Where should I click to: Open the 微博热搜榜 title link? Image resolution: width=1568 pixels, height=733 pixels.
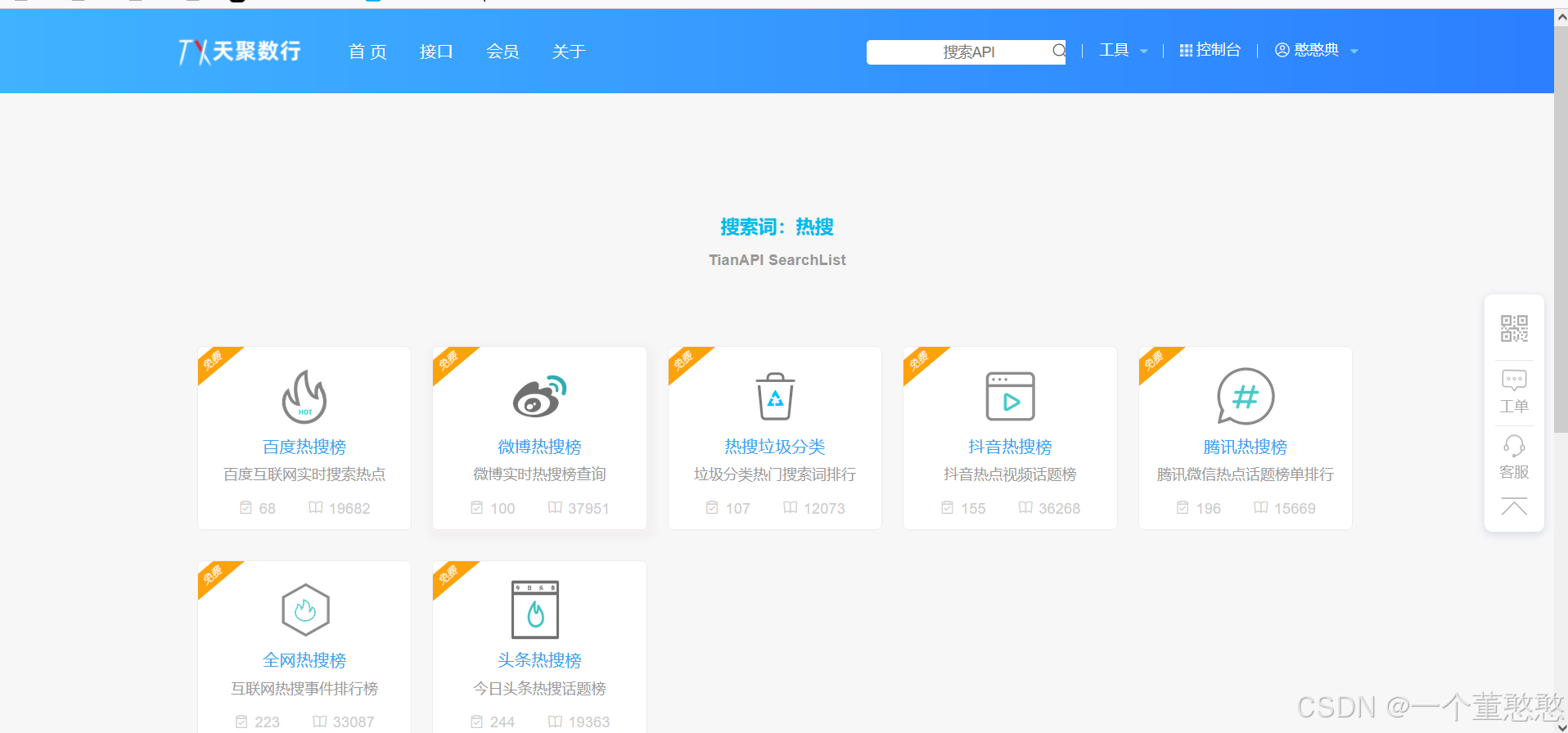[x=539, y=447]
